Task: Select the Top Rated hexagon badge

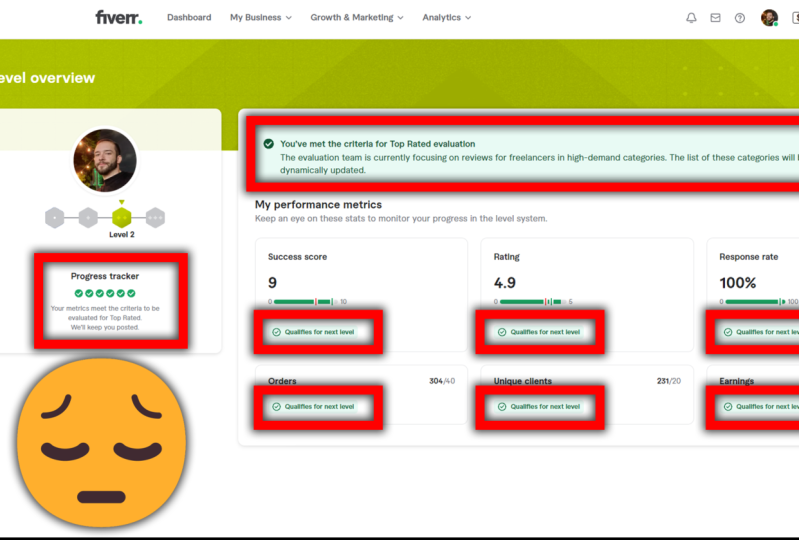Action: [155, 218]
